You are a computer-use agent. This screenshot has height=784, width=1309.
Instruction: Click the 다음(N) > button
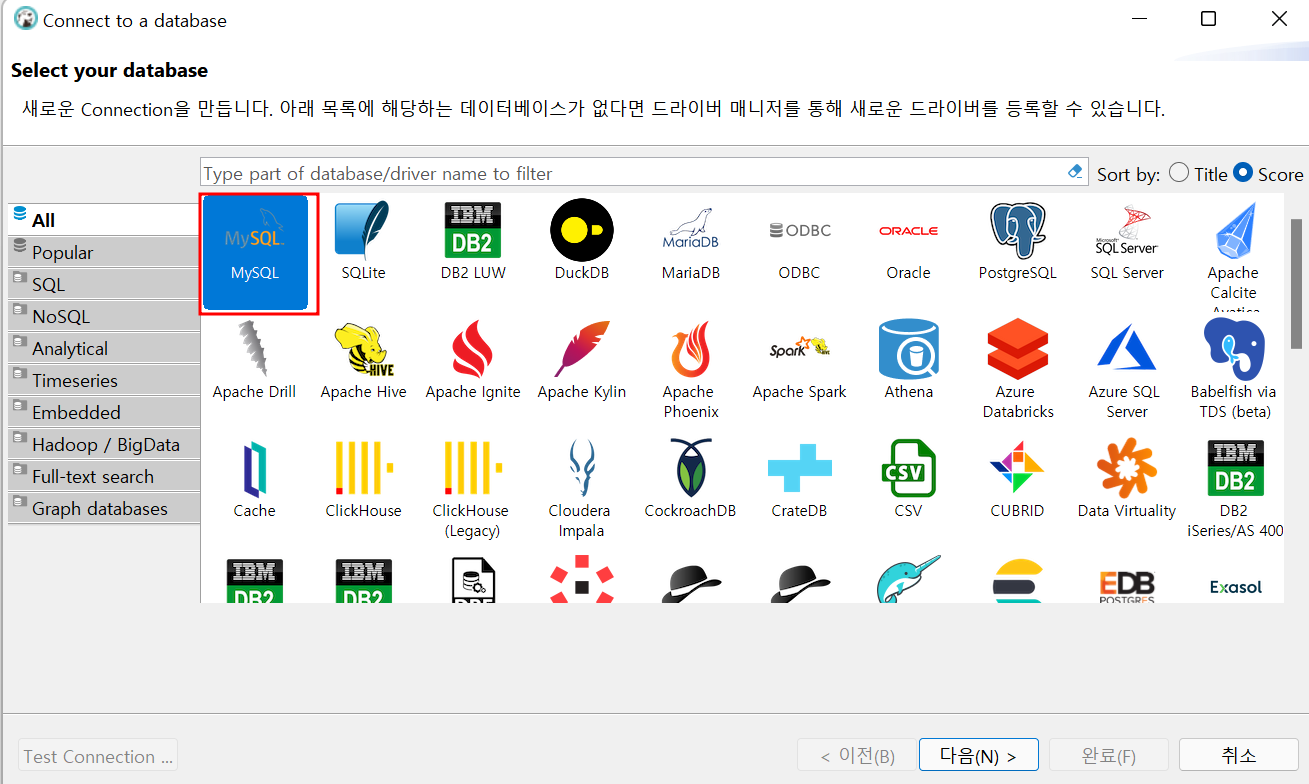[x=978, y=756]
